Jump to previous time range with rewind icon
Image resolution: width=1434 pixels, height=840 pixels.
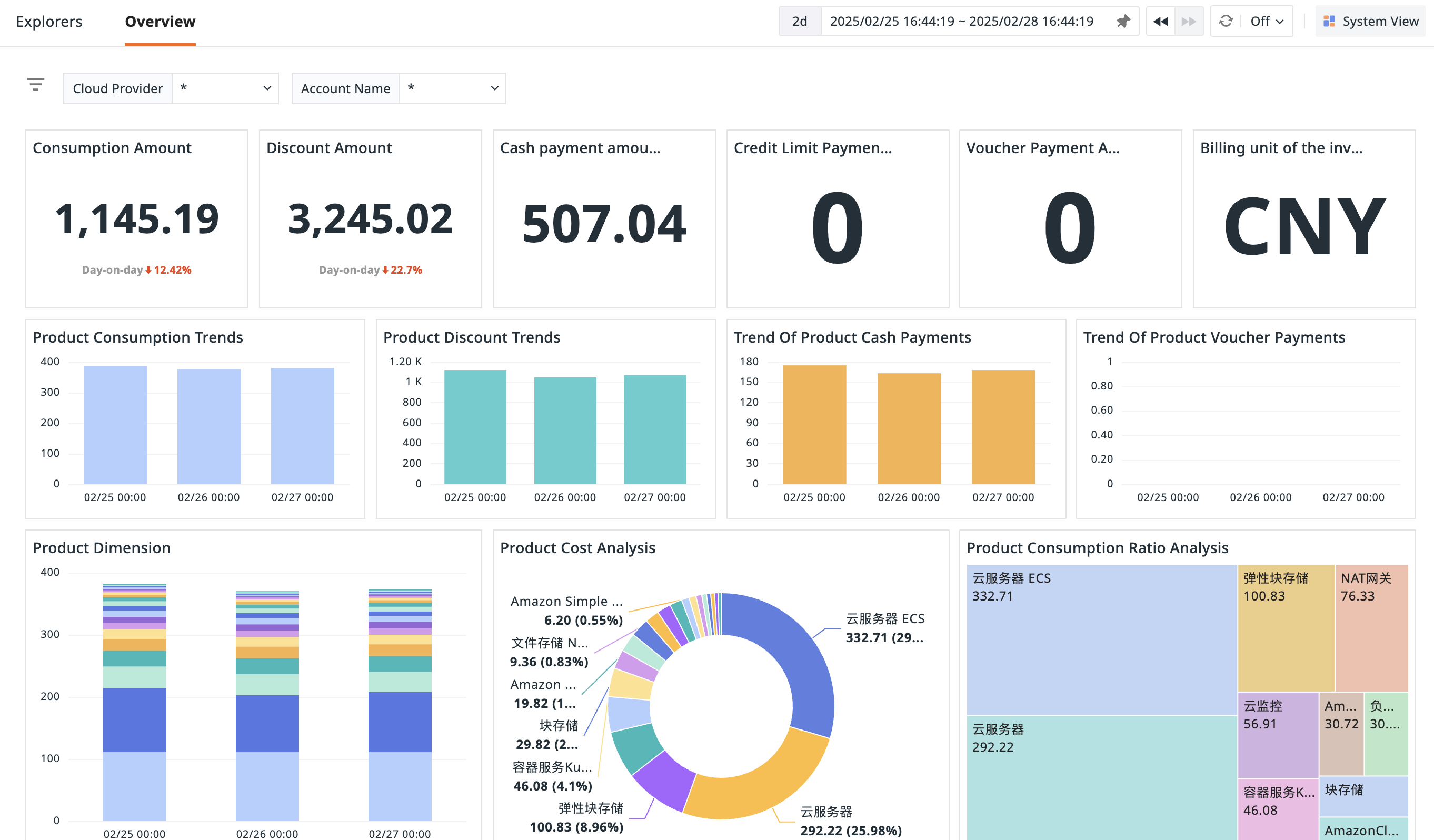tap(1160, 22)
